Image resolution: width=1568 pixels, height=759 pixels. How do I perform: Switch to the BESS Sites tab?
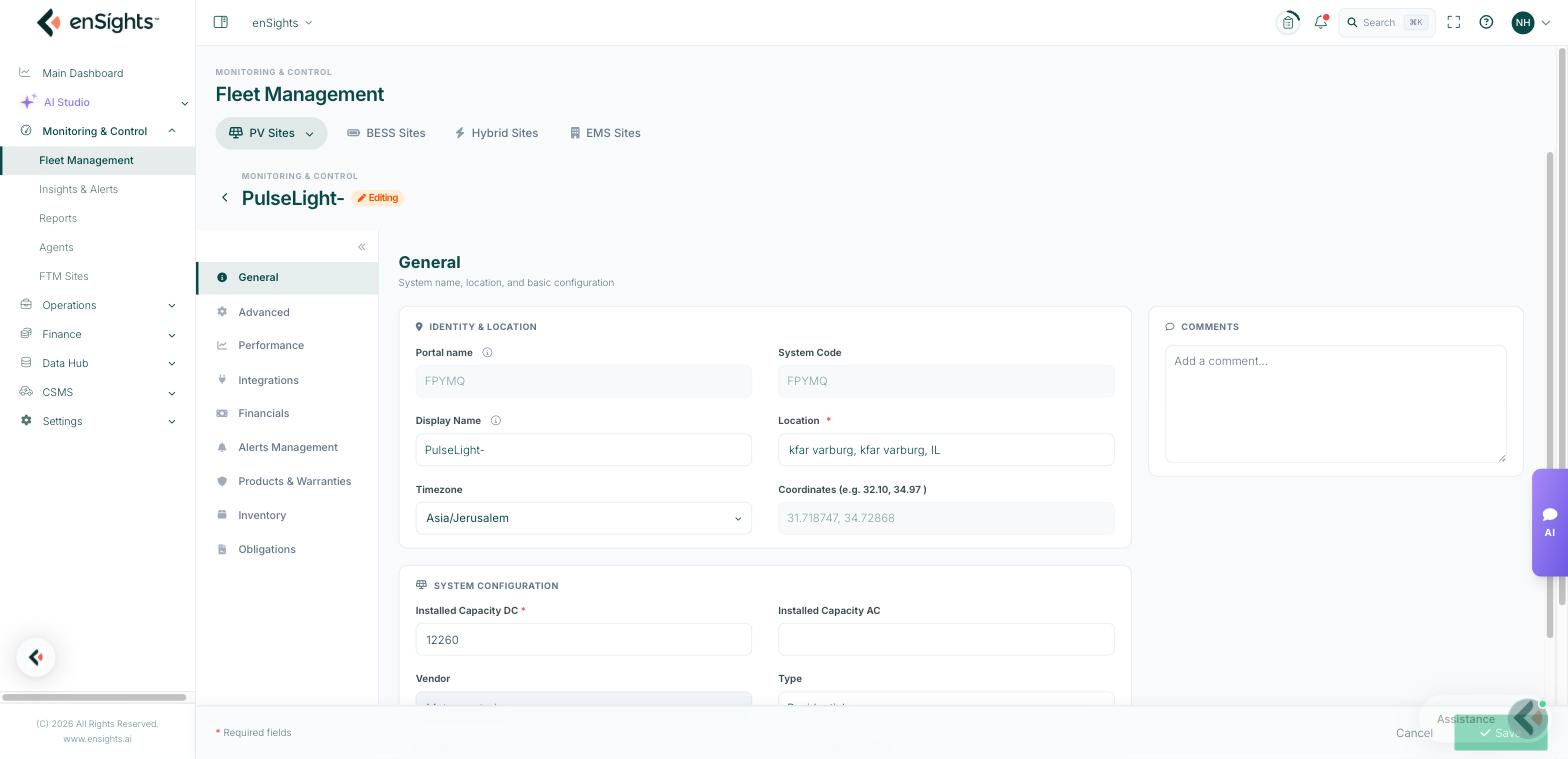pyautogui.click(x=386, y=133)
